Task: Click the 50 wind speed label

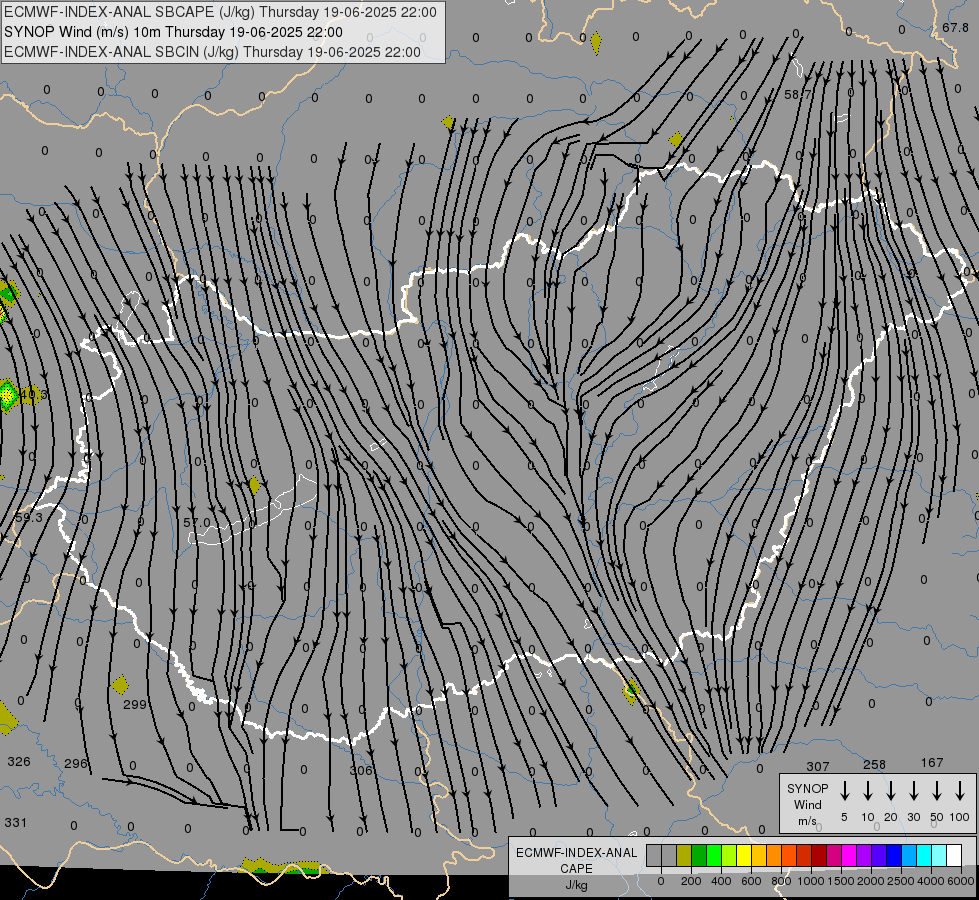Action: coord(937,817)
